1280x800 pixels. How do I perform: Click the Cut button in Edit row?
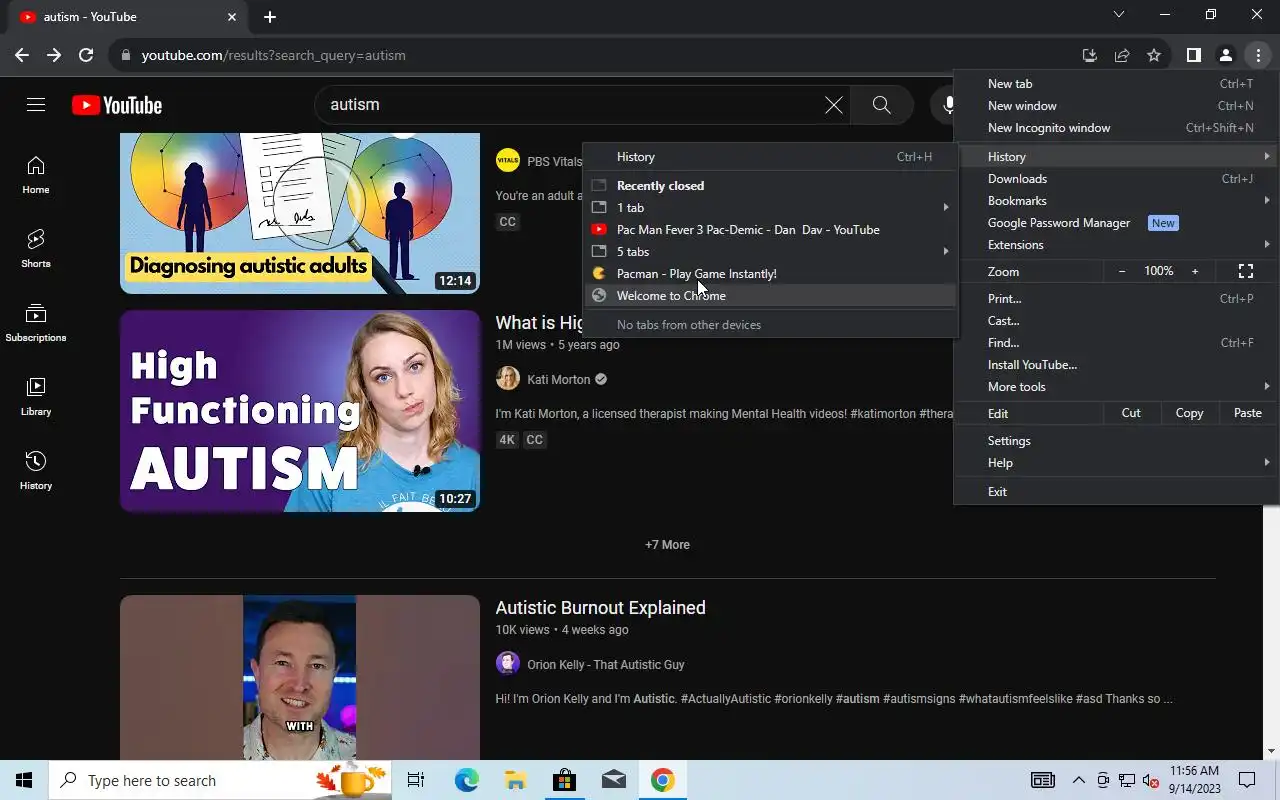tap(1131, 413)
